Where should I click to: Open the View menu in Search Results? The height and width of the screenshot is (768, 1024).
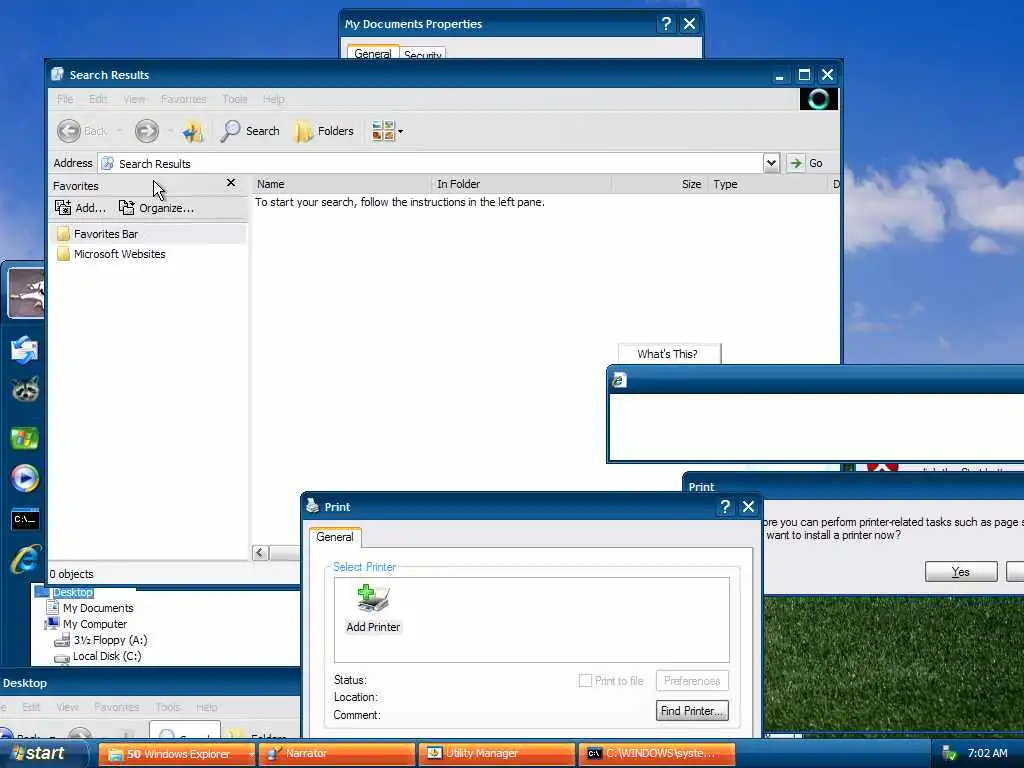pyautogui.click(x=134, y=99)
